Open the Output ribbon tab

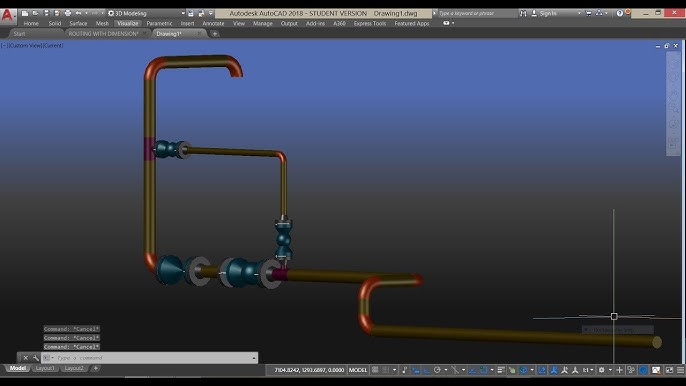tap(289, 24)
